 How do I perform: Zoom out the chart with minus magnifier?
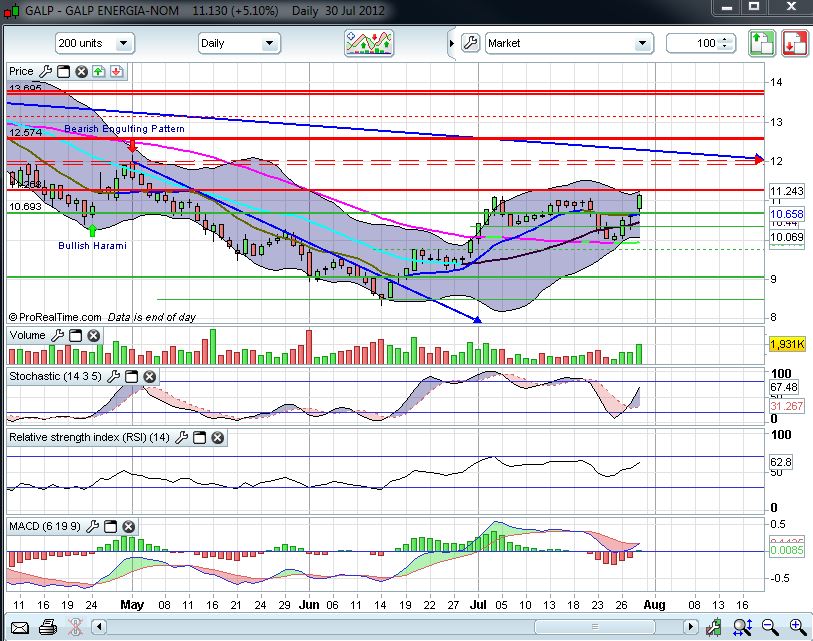click(770, 628)
